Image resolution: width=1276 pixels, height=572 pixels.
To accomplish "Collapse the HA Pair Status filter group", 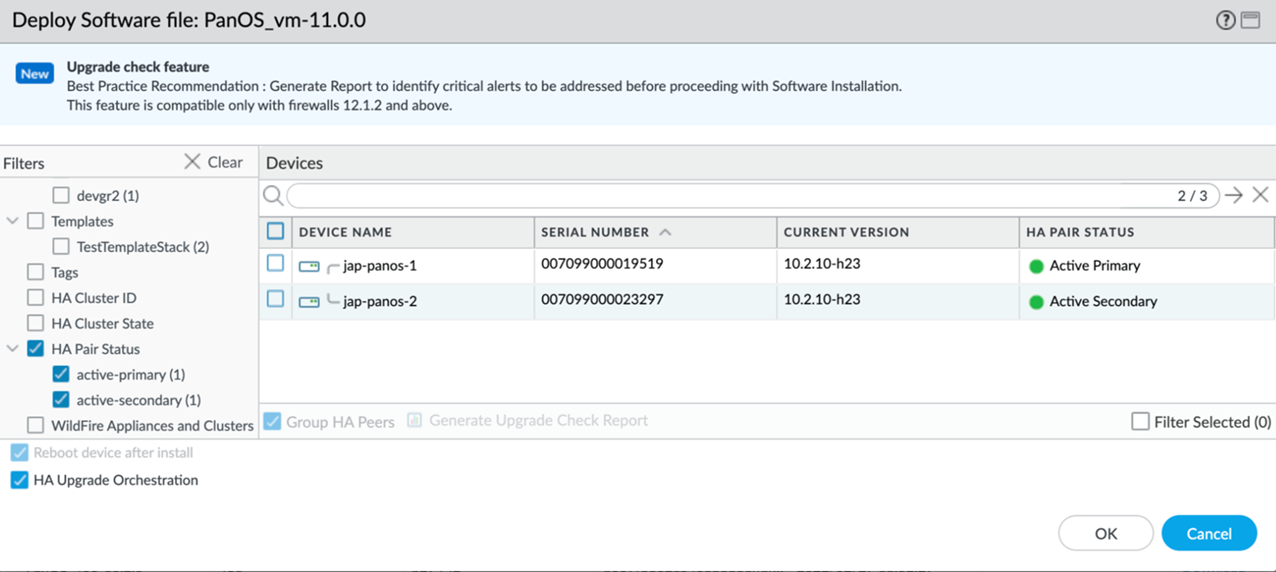I will (13, 349).
